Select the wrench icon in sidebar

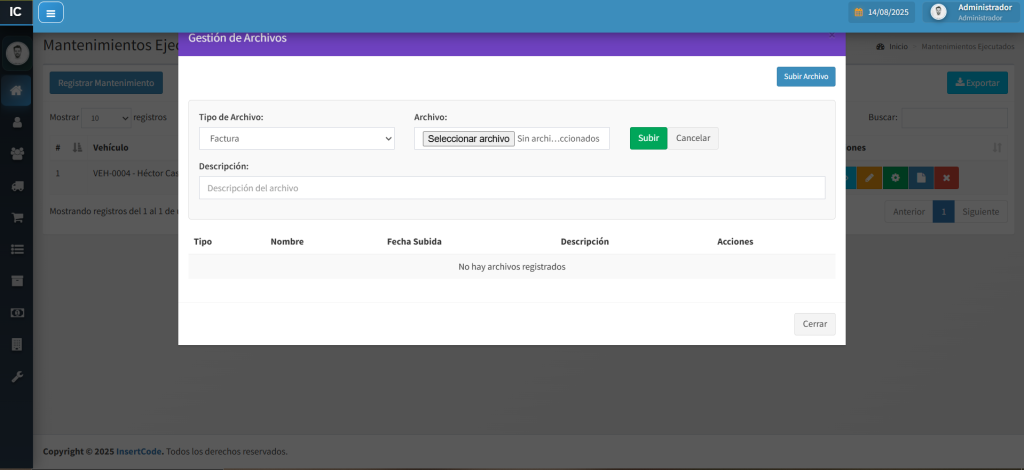click(x=16, y=376)
